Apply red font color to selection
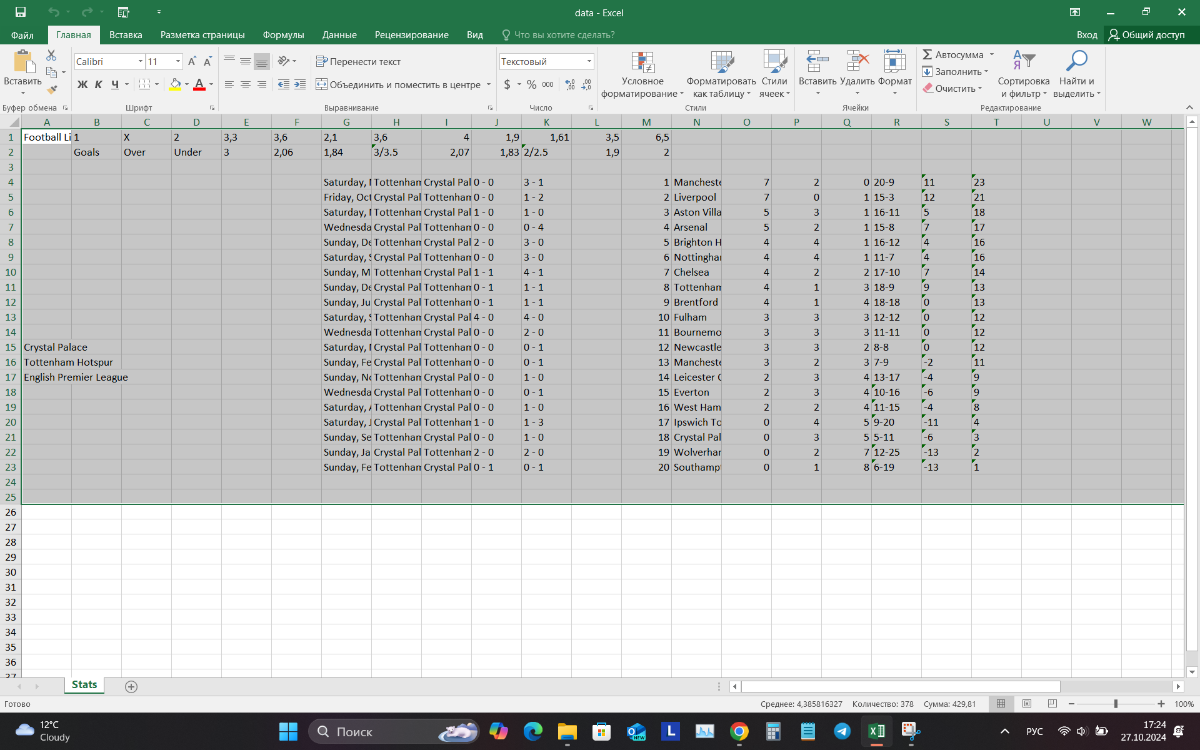 click(x=199, y=85)
